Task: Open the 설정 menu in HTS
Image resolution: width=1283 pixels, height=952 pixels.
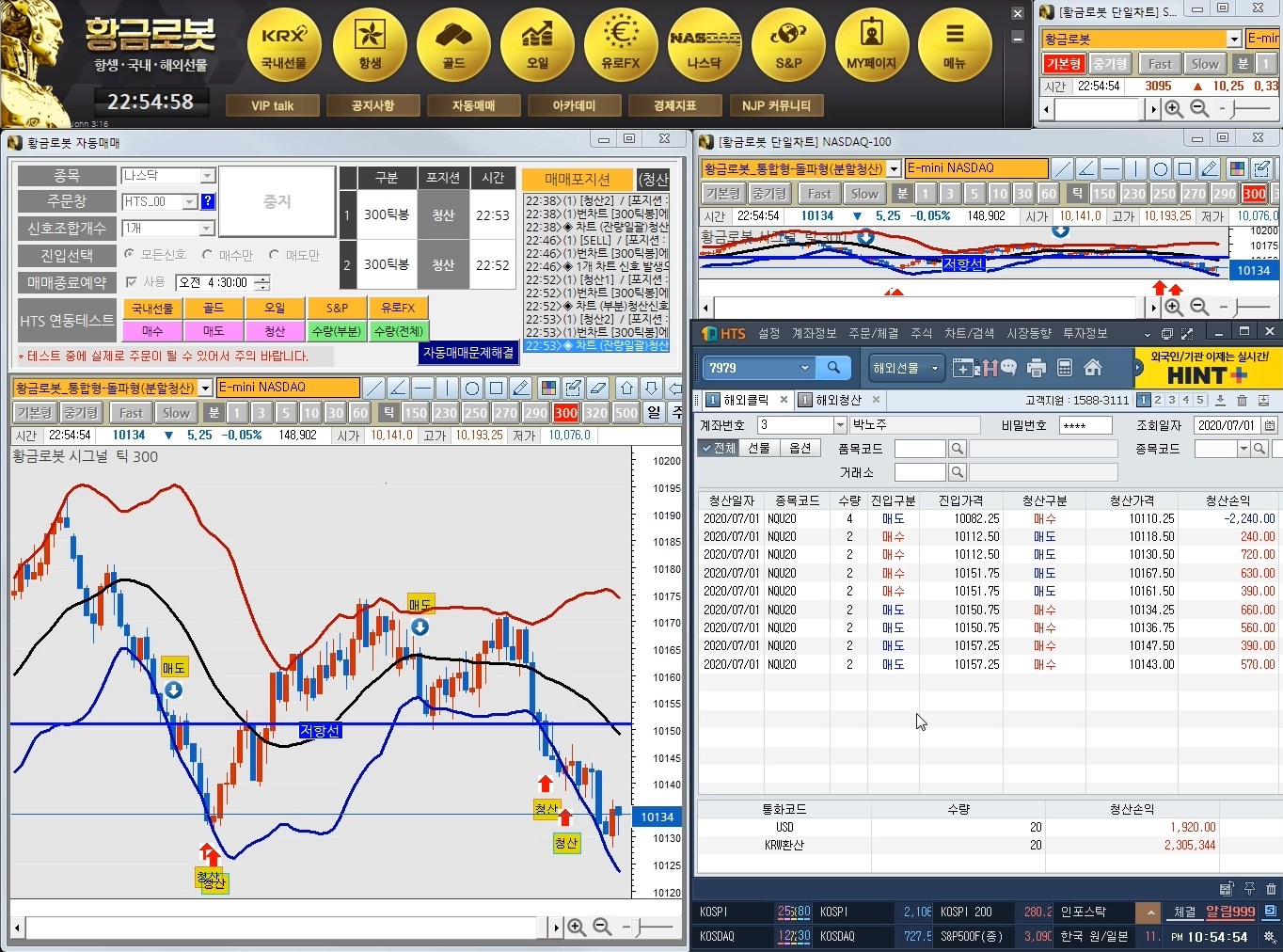Action: [x=769, y=333]
